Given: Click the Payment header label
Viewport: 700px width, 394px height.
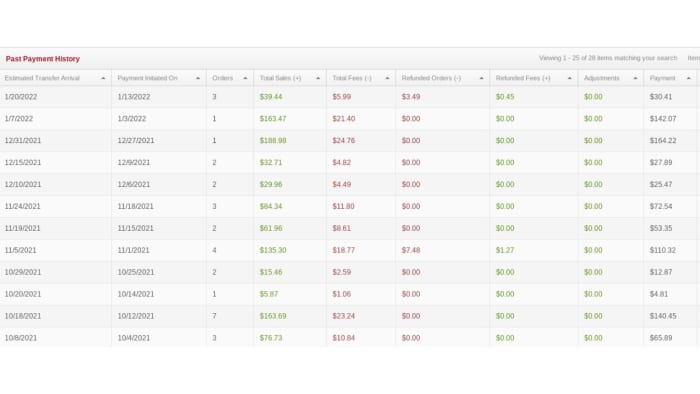Looking at the screenshot, I should [x=662, y=78].
